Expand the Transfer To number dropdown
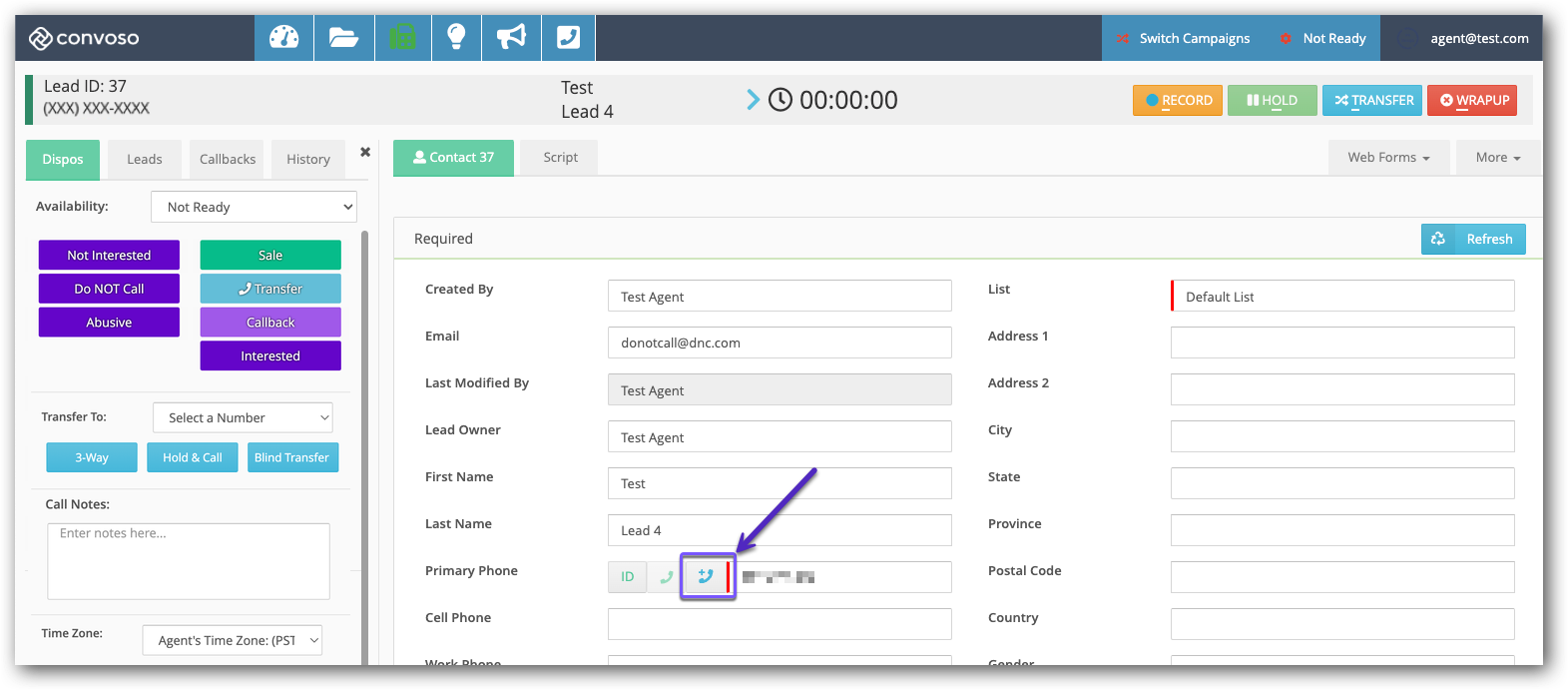 243,417
